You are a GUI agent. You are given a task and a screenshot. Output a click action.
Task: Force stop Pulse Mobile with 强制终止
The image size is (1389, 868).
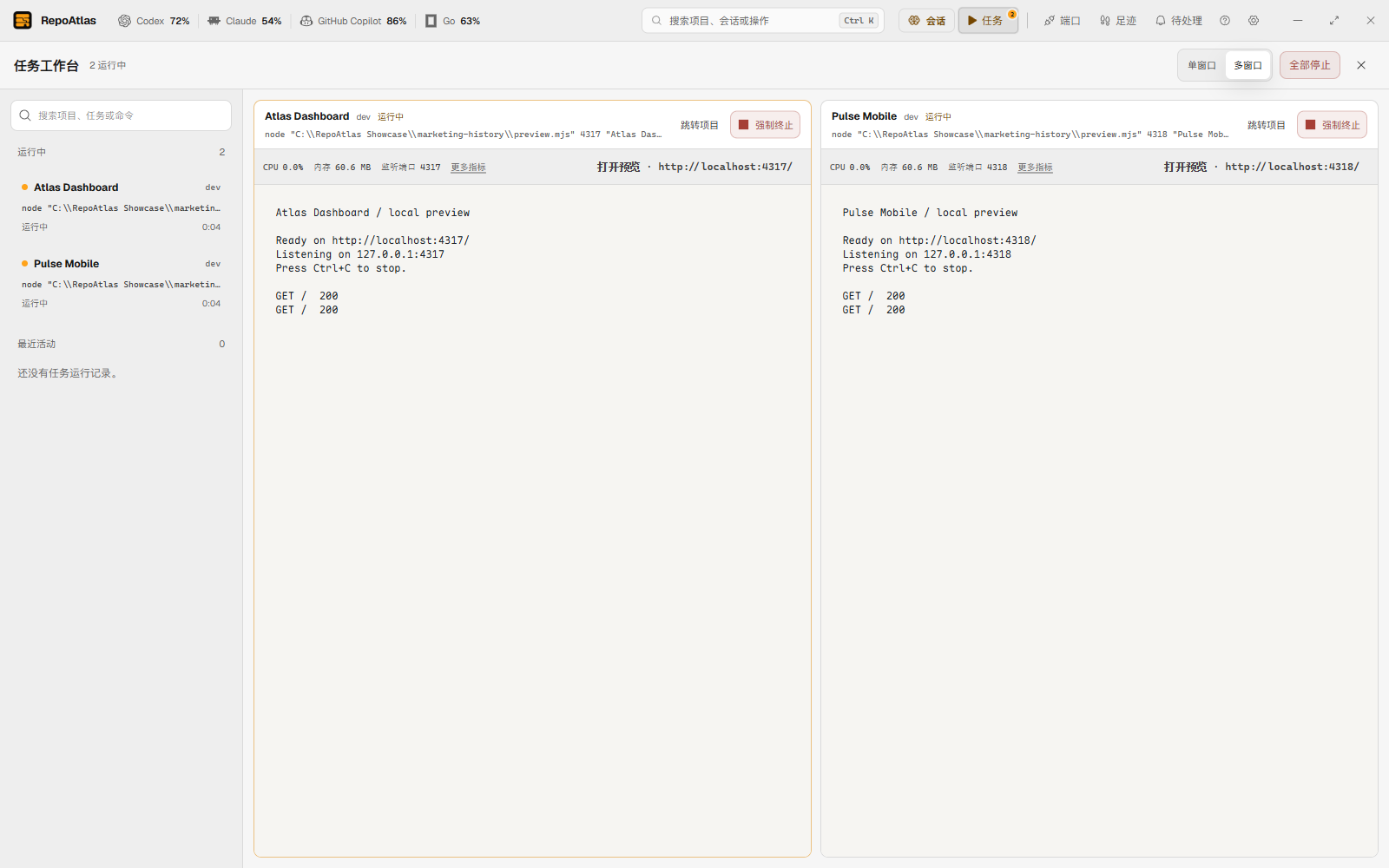[x=1332, y=125]
